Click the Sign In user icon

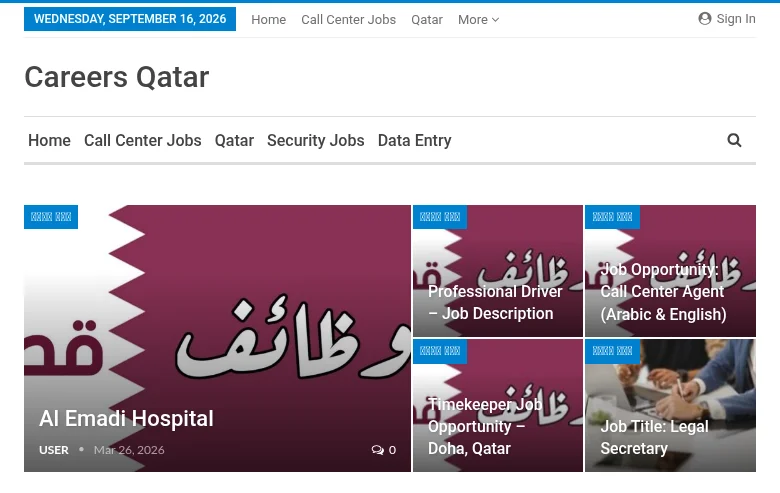704,19
